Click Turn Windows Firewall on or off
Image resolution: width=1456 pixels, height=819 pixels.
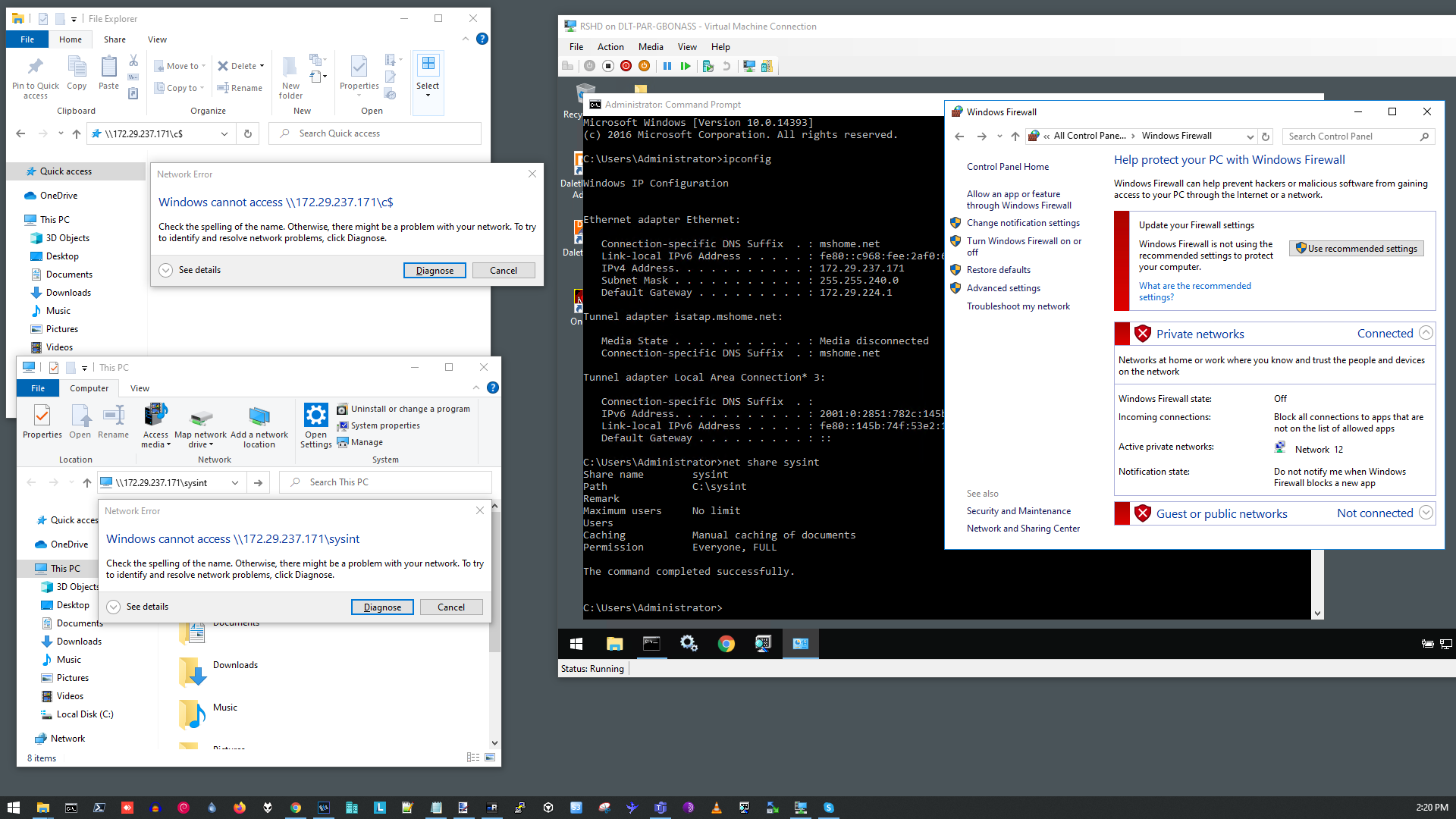1024,246
